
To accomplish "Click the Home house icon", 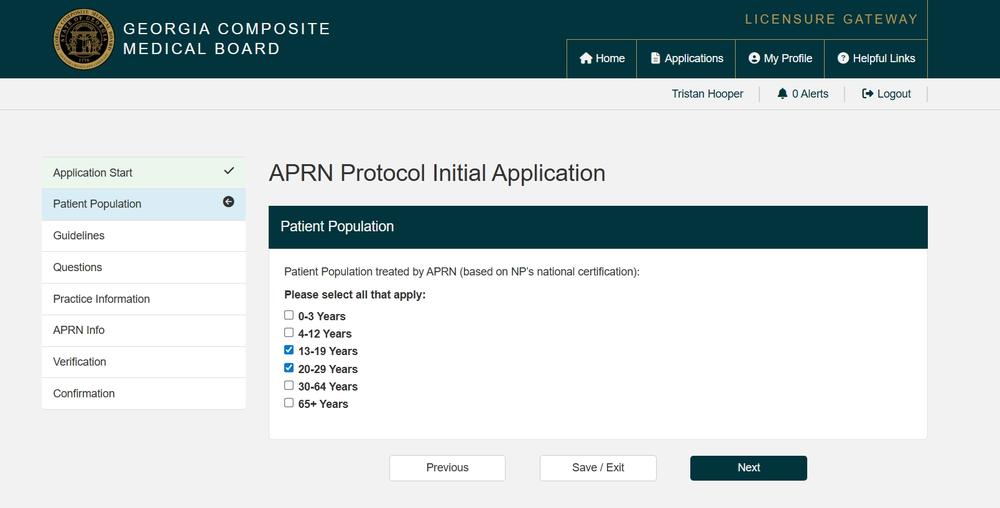I will tap(586, 59).
